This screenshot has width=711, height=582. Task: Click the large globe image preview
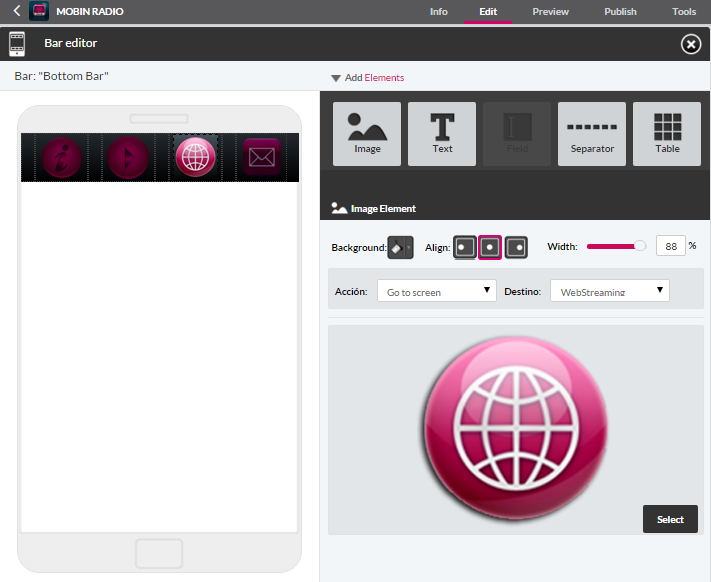click(516, 428)
